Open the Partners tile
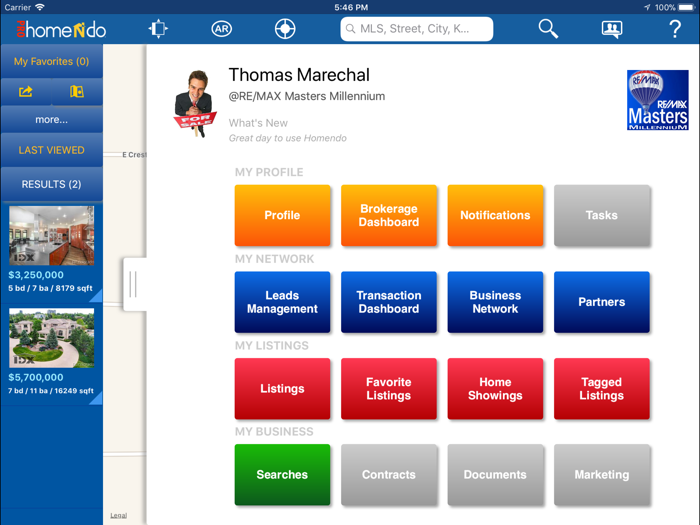 click(x=602, y=302)
